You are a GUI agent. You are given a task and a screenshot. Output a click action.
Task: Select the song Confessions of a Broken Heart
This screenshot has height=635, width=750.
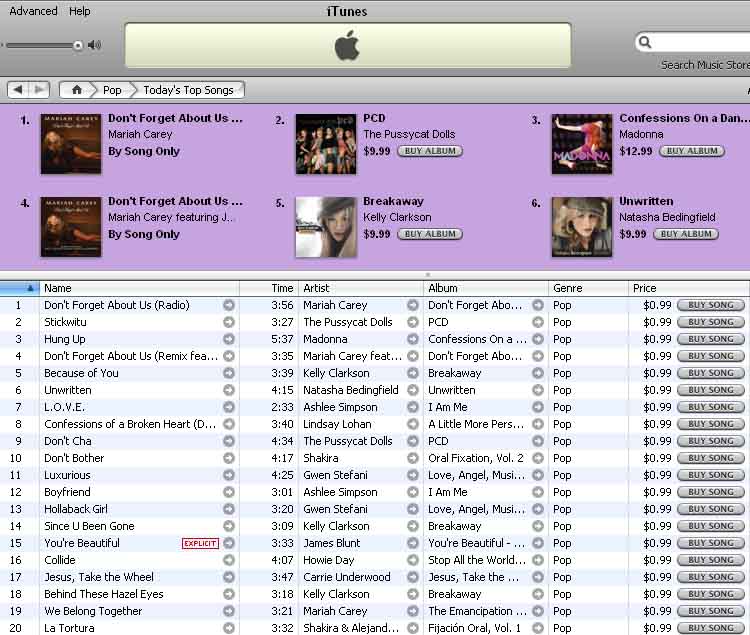[x=373, y=424]
